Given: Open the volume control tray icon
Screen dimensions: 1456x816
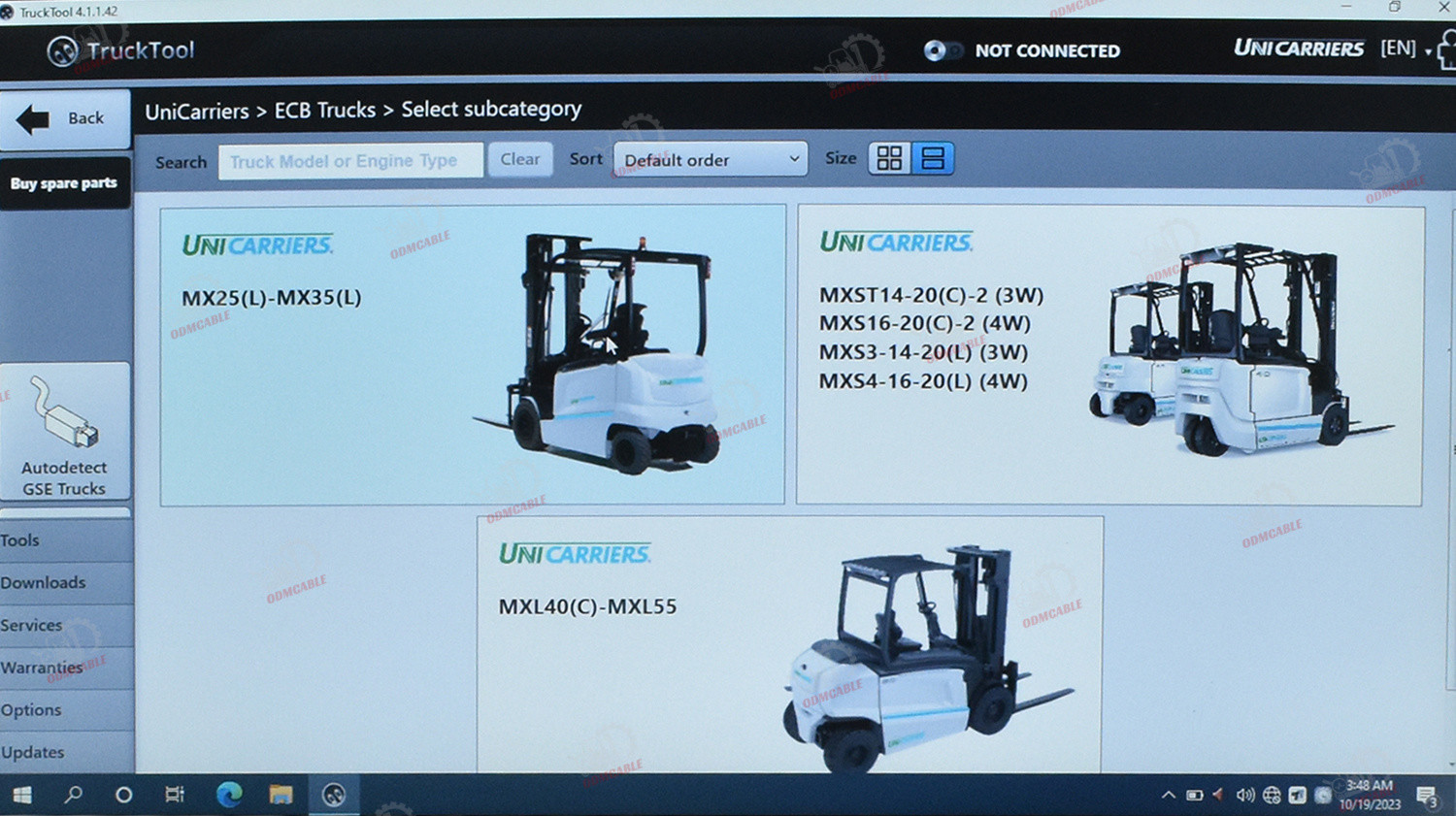Looking at the screenshot, I should pos(1245,796).
